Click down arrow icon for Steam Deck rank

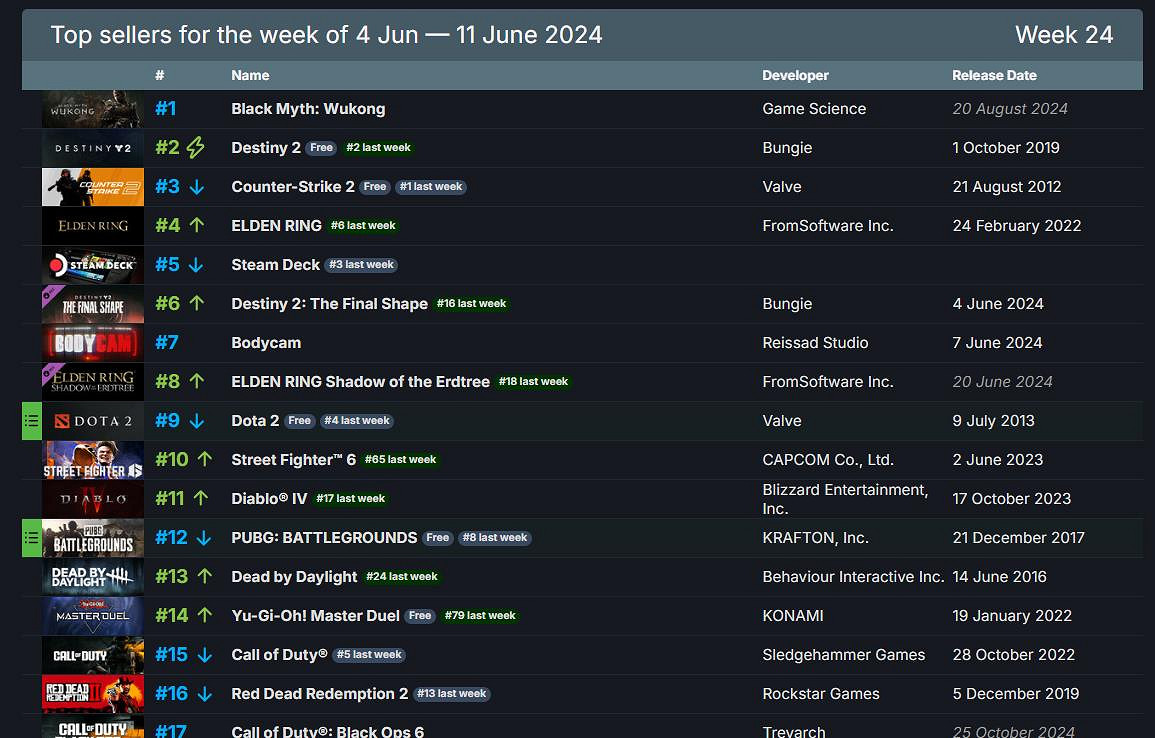point(196,265)
